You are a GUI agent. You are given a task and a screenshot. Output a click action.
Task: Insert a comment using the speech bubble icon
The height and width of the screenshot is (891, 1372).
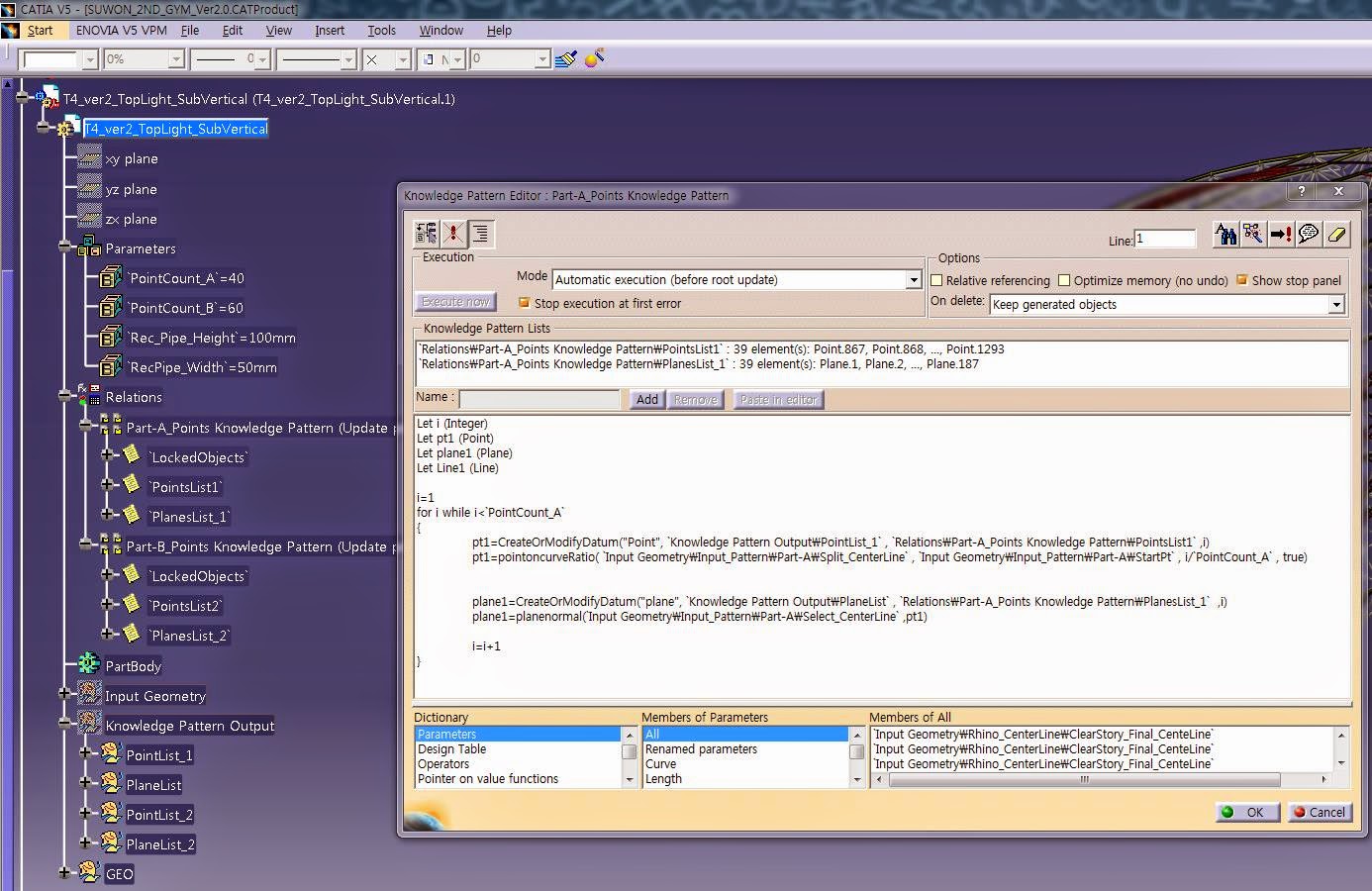click(x=1309, y=235)
